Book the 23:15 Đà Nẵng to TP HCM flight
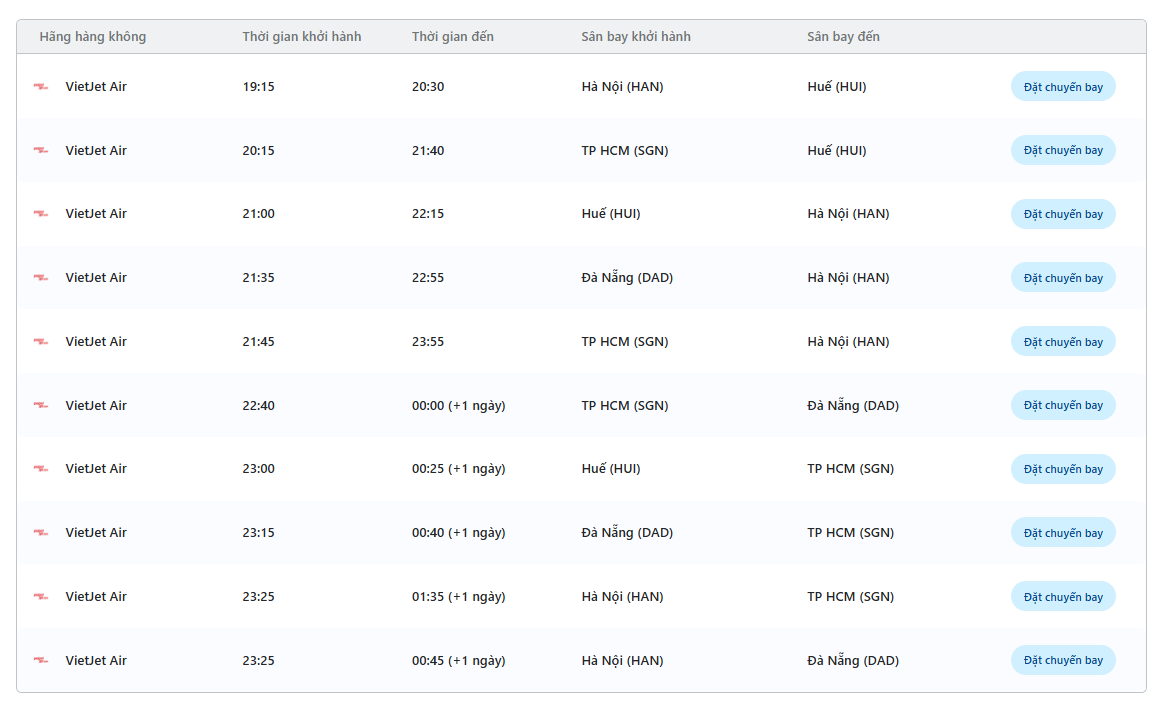This screenshot has width=1174, height=709. (x=1062, y=533)
